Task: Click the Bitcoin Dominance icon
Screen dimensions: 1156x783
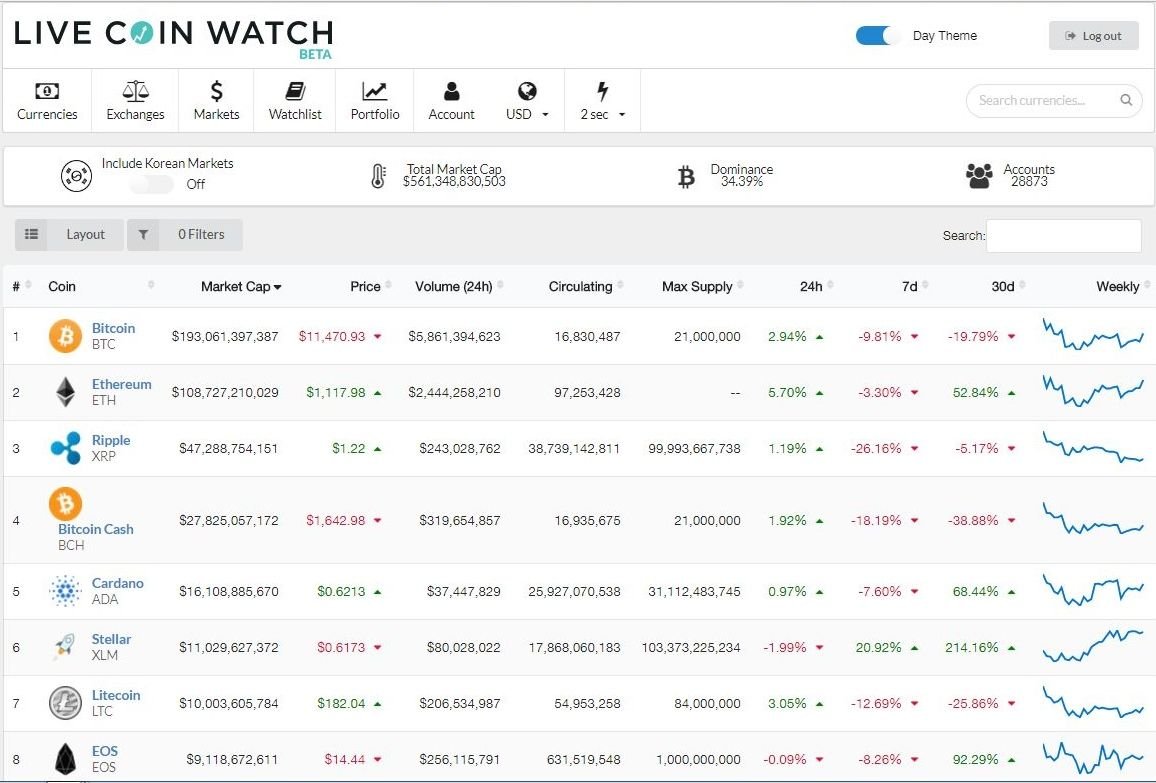Action: click(686, 177)
